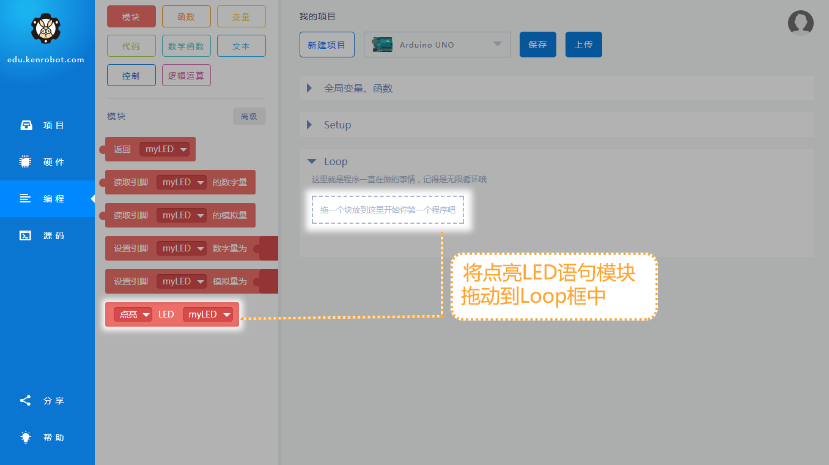829x465 pixels.
Task: Expand the 全局变量、函数 section
Action: tap(309, 88)
